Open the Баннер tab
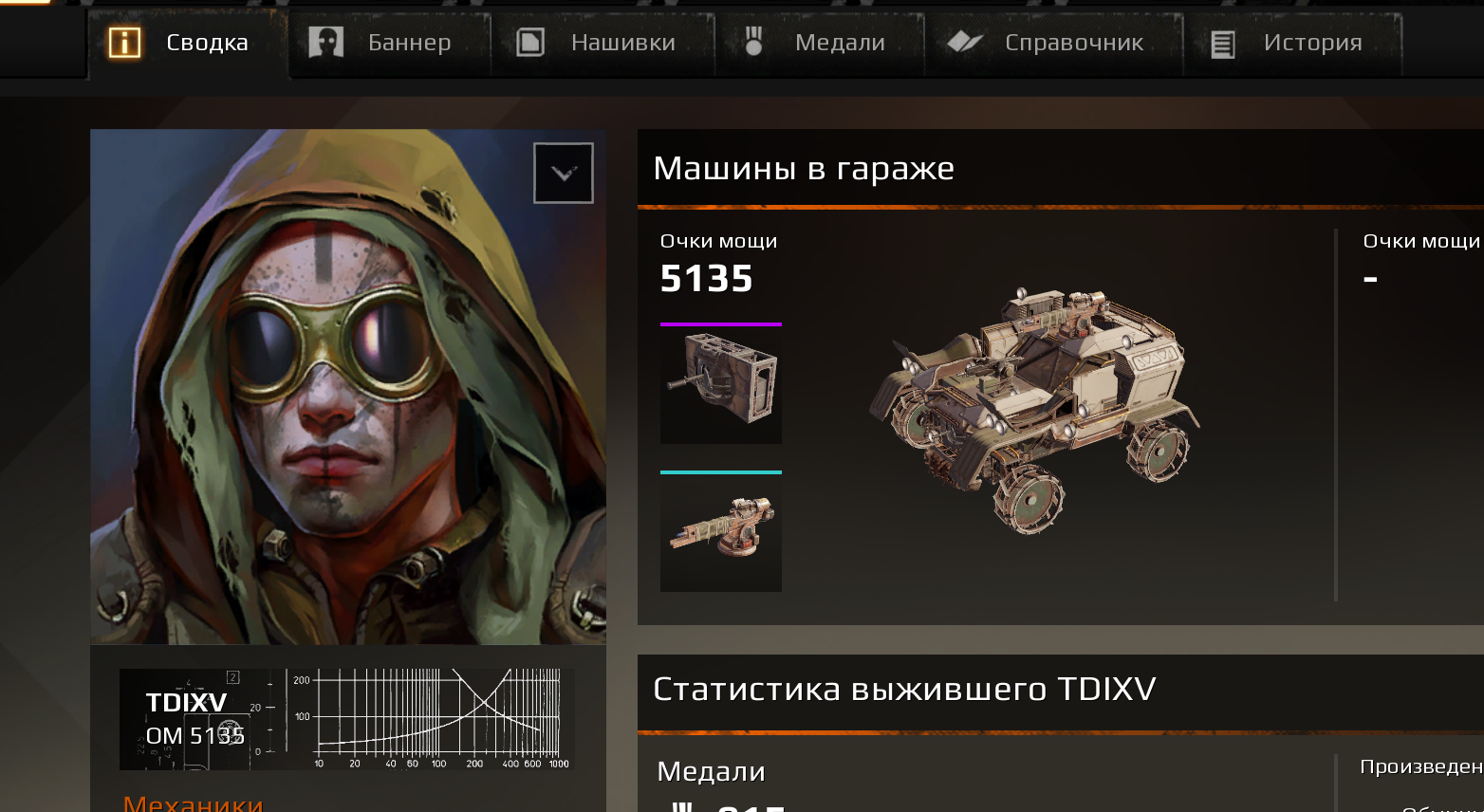 coord(390,44)
